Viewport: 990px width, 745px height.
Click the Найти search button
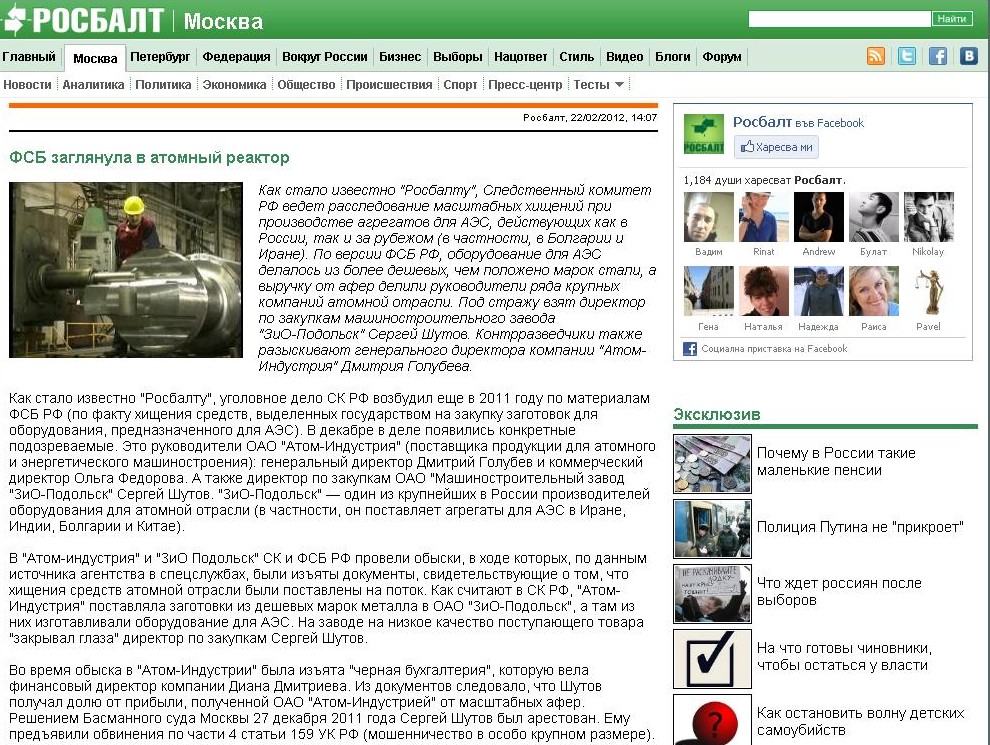click(x=951, y=19)
